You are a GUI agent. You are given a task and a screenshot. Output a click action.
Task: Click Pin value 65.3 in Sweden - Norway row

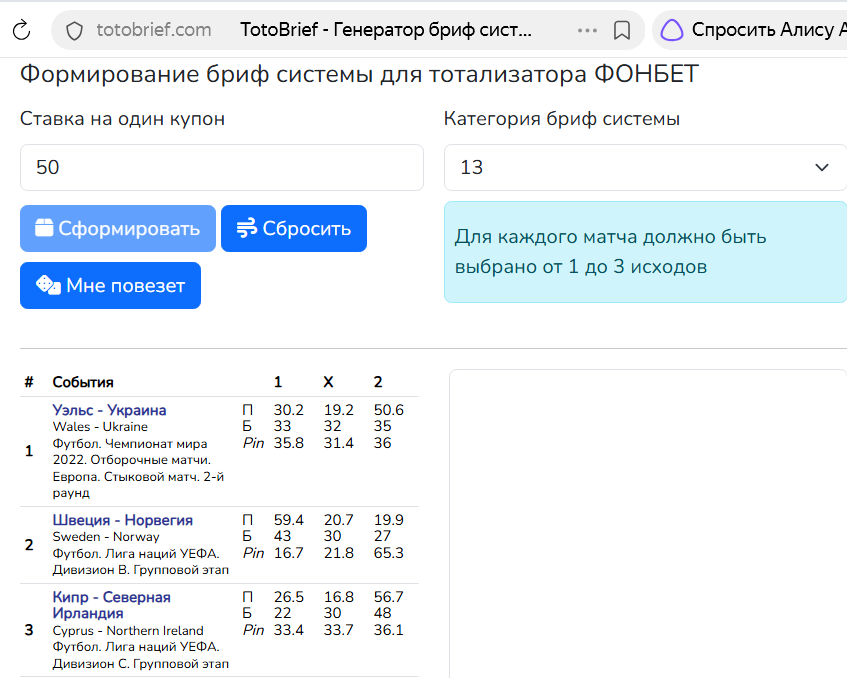tap(389, 553)
